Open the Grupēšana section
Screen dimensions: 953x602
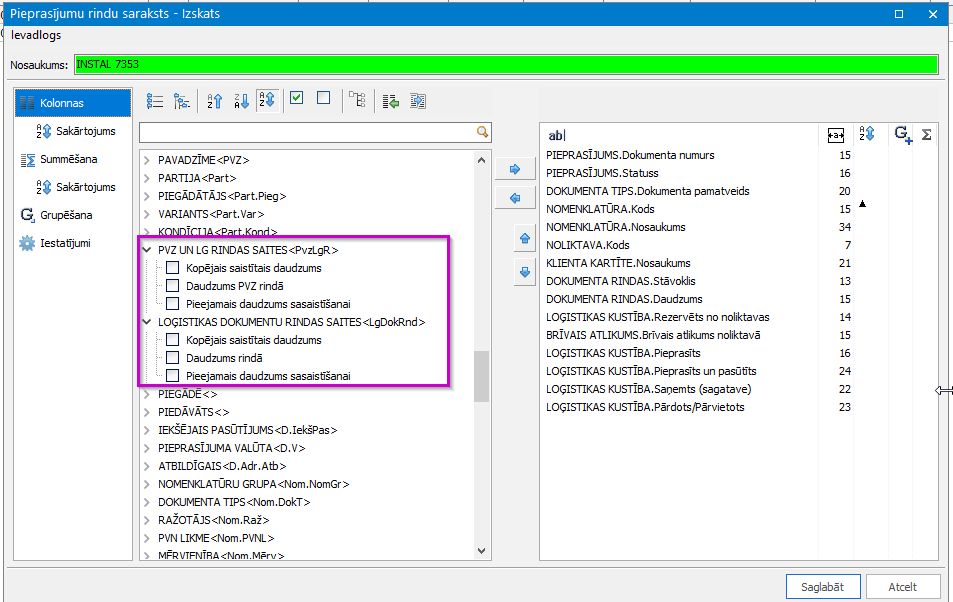click(56, 215)
